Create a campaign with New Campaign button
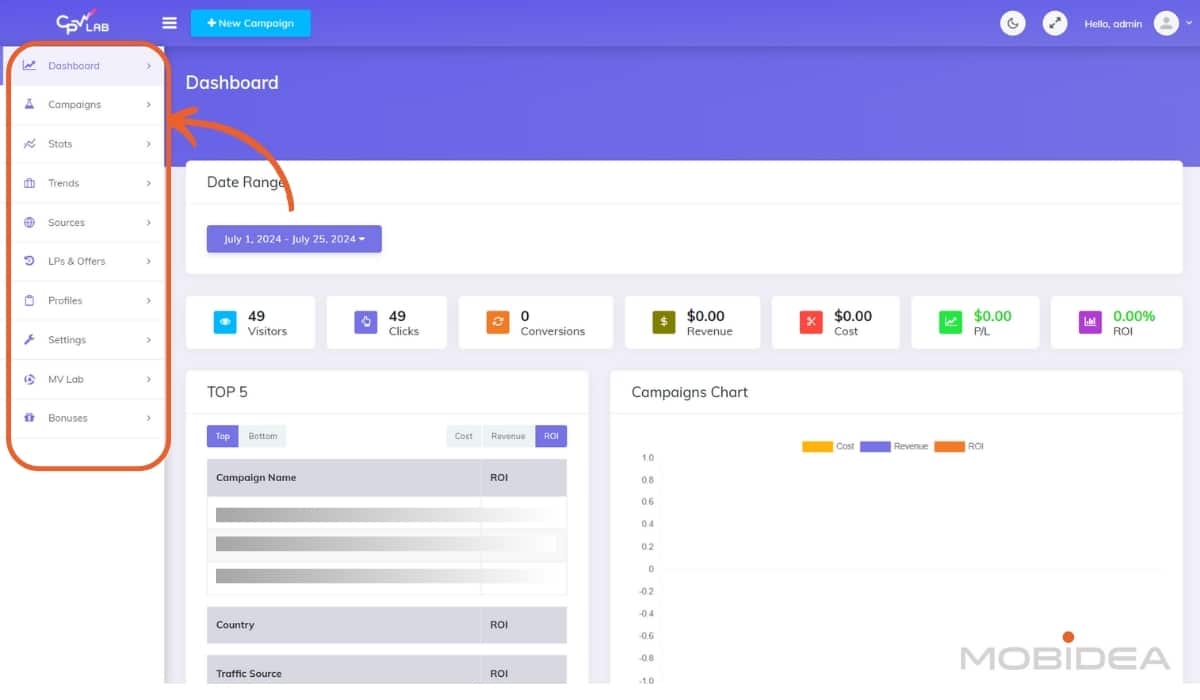 251,23
